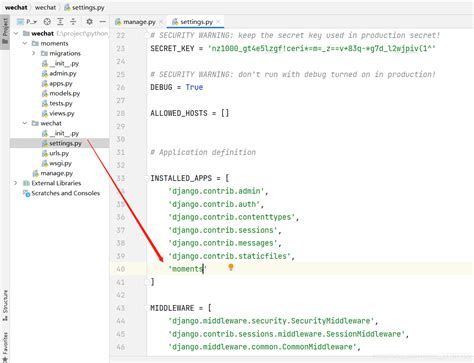474x363 pixels.
Task: Select urls.py in the project tree
Action: (x=55, y=153)
